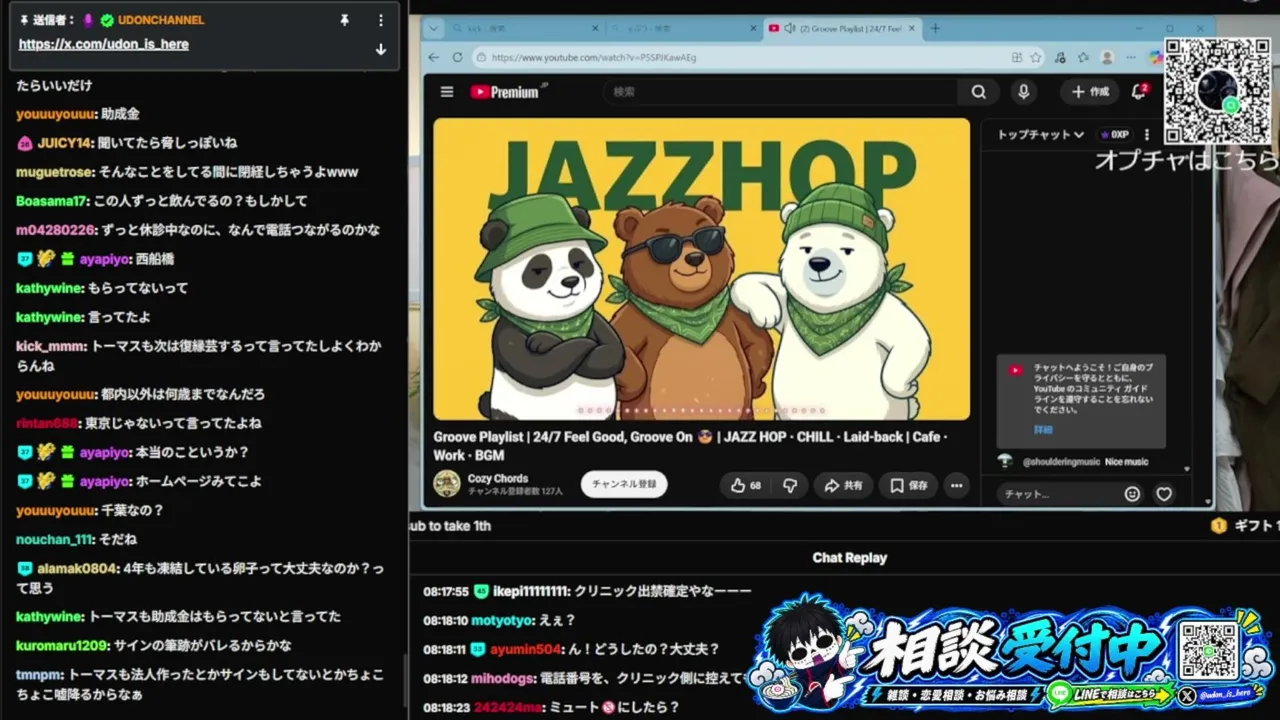Expand the トップチャット chat mode dropdown
Viewport: 1280px width, 720px height.
tap(1040, 134)
